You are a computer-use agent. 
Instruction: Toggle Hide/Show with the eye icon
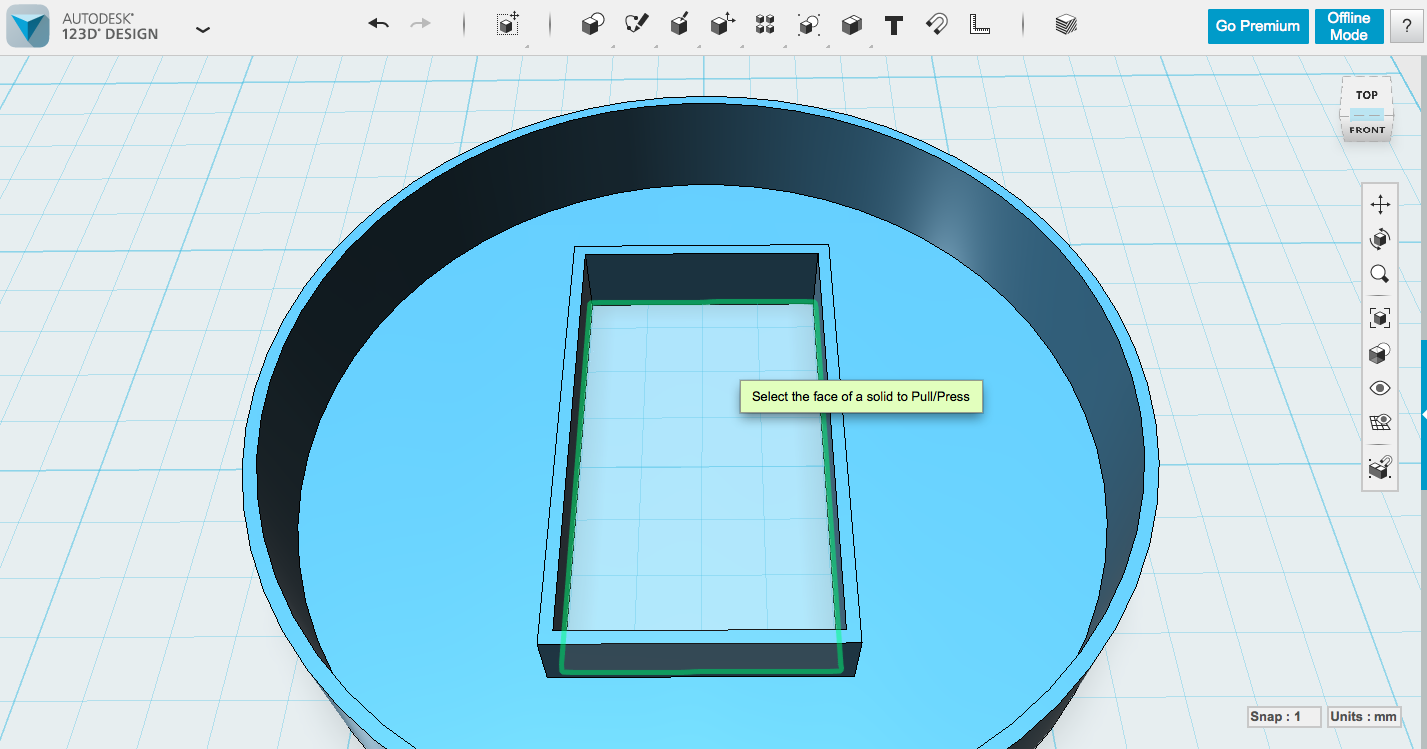point(1379,387)
